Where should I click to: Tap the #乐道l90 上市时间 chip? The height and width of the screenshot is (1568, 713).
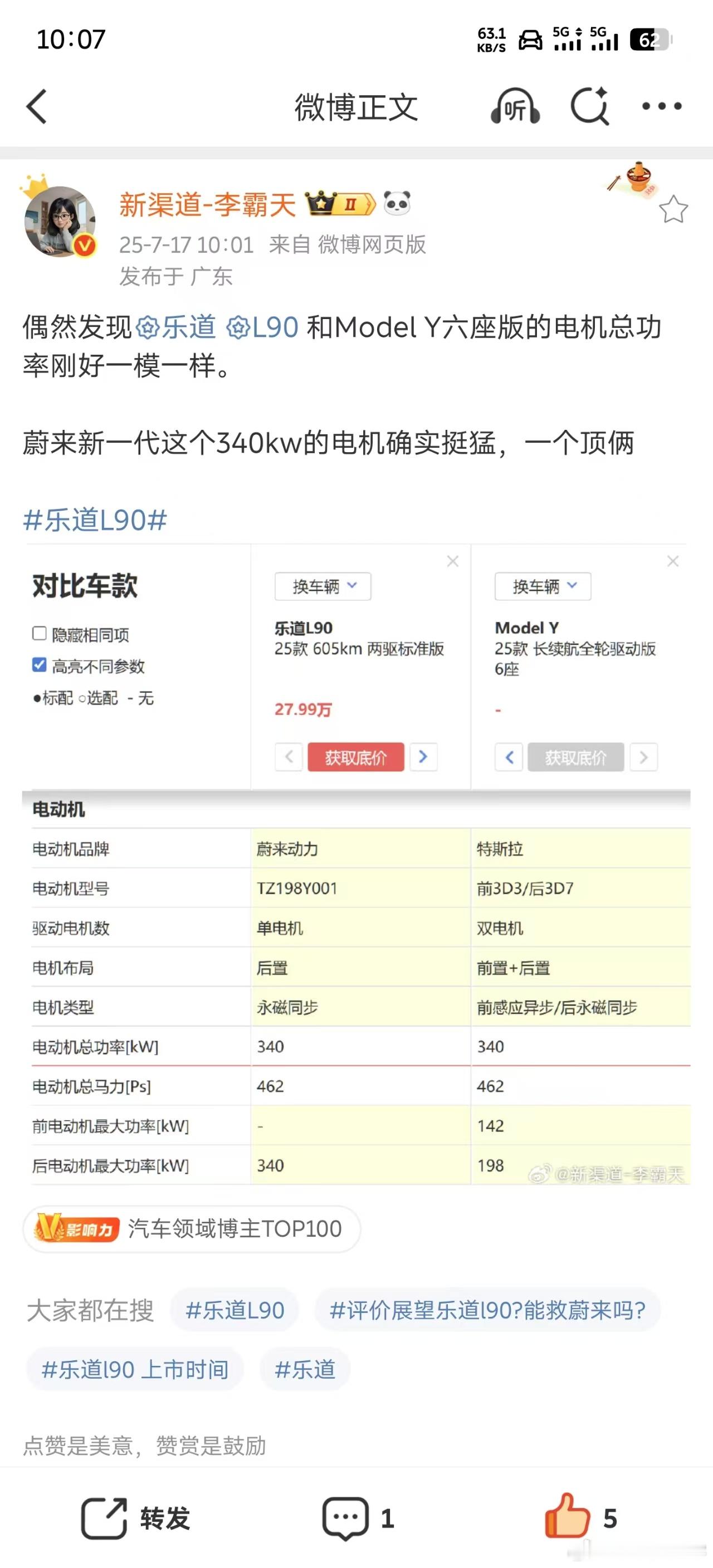pyautogui.click(x=135, y=1370)
